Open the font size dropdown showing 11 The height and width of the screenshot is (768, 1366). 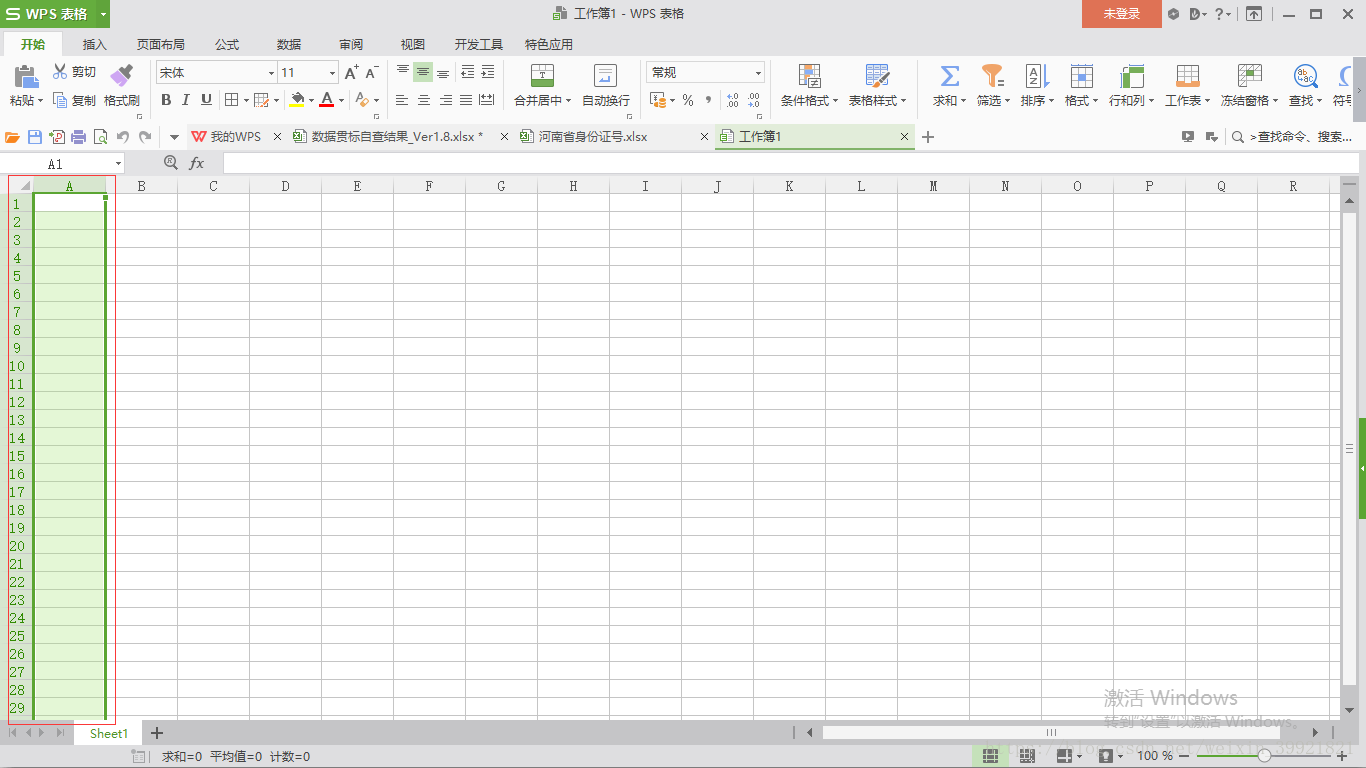coord(333,72)
